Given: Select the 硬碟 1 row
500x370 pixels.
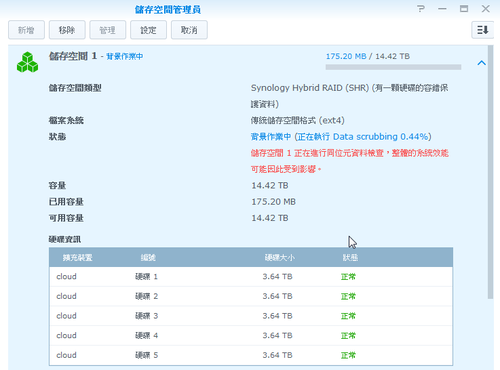Looking at the screenshot, I should pyautogui.click(x=251, y=277).
